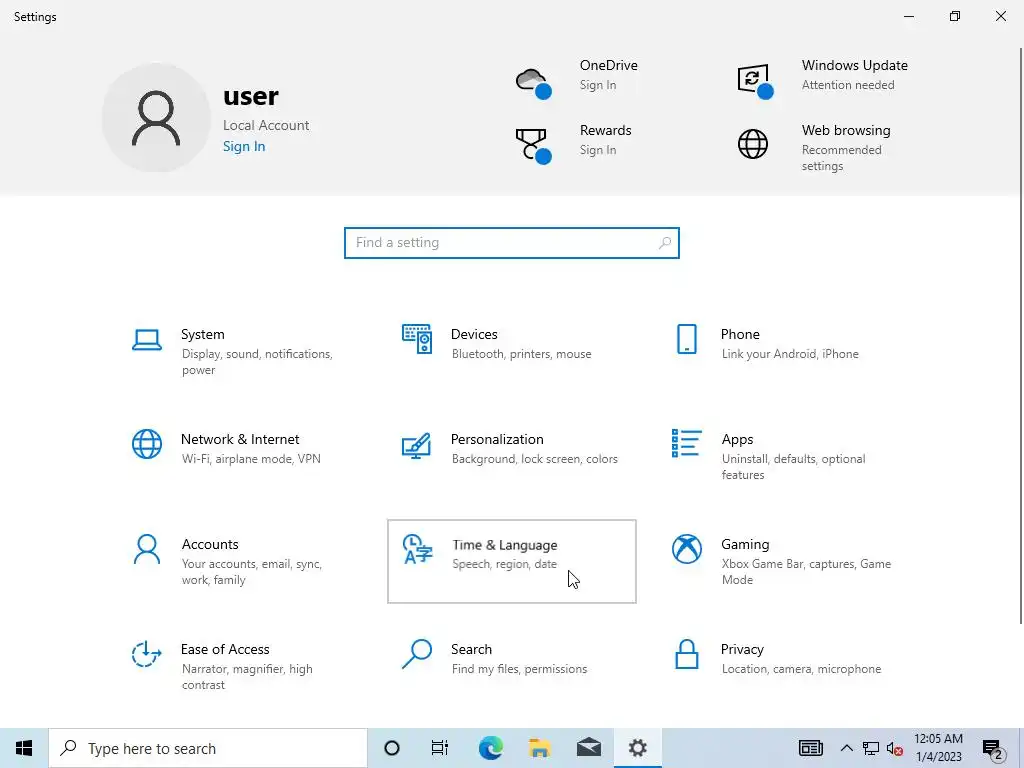Click 'Display, sound, notifications, power' text
Screen dimensions: 1024x768
tap(257, 362)
